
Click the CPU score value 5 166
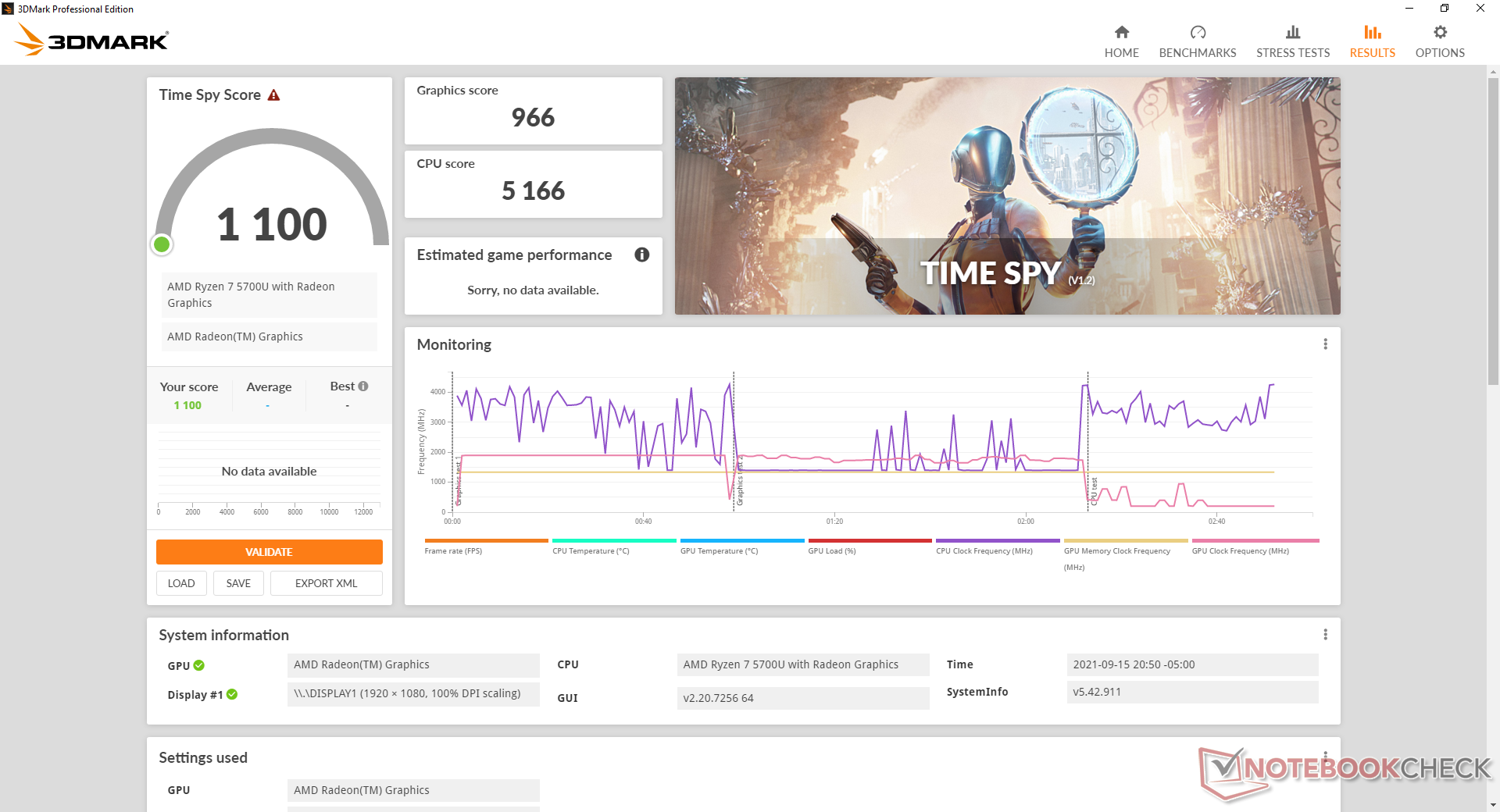click(533, 191)
